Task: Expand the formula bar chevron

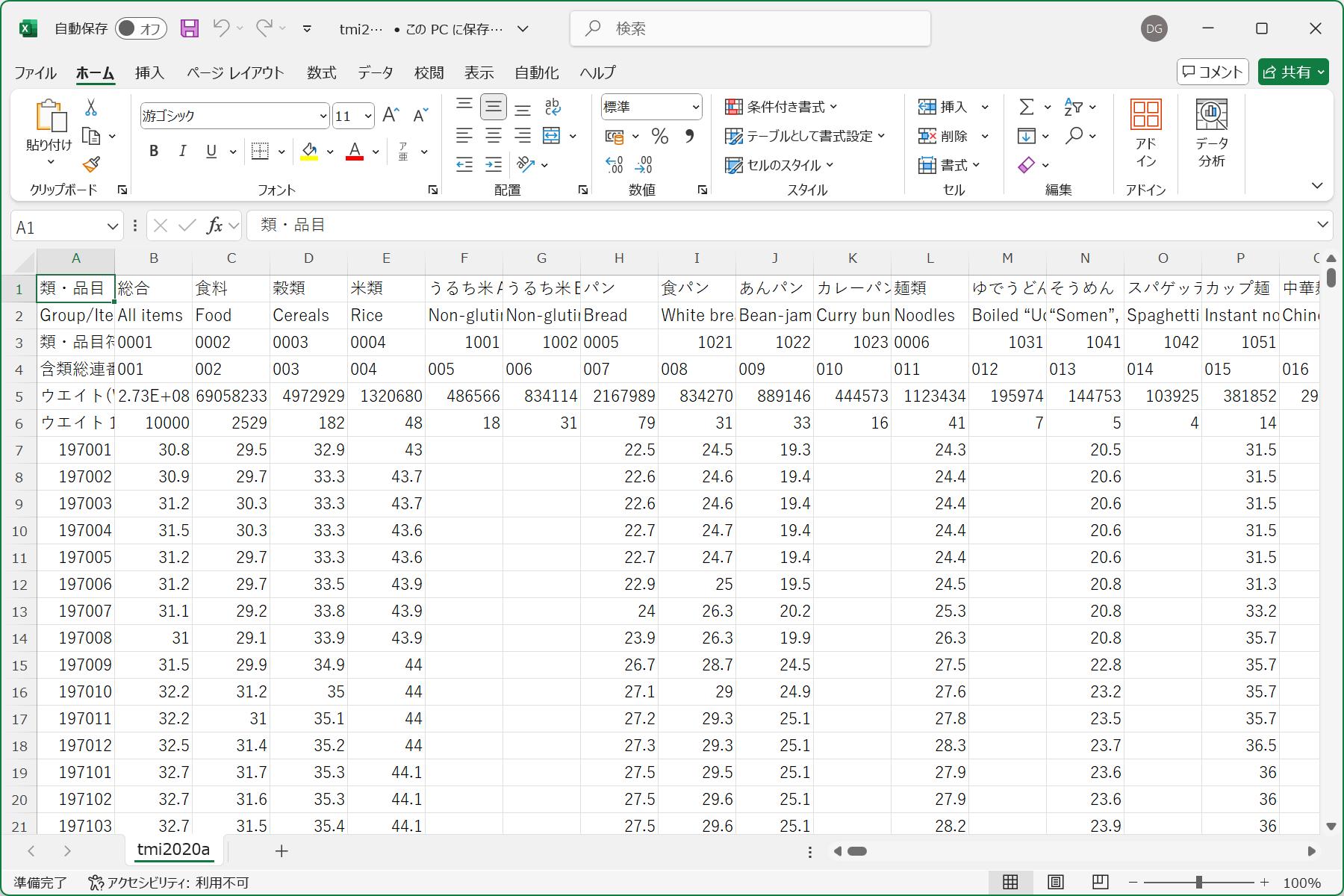Action: pyautogui.click(x=1322, y=225)
